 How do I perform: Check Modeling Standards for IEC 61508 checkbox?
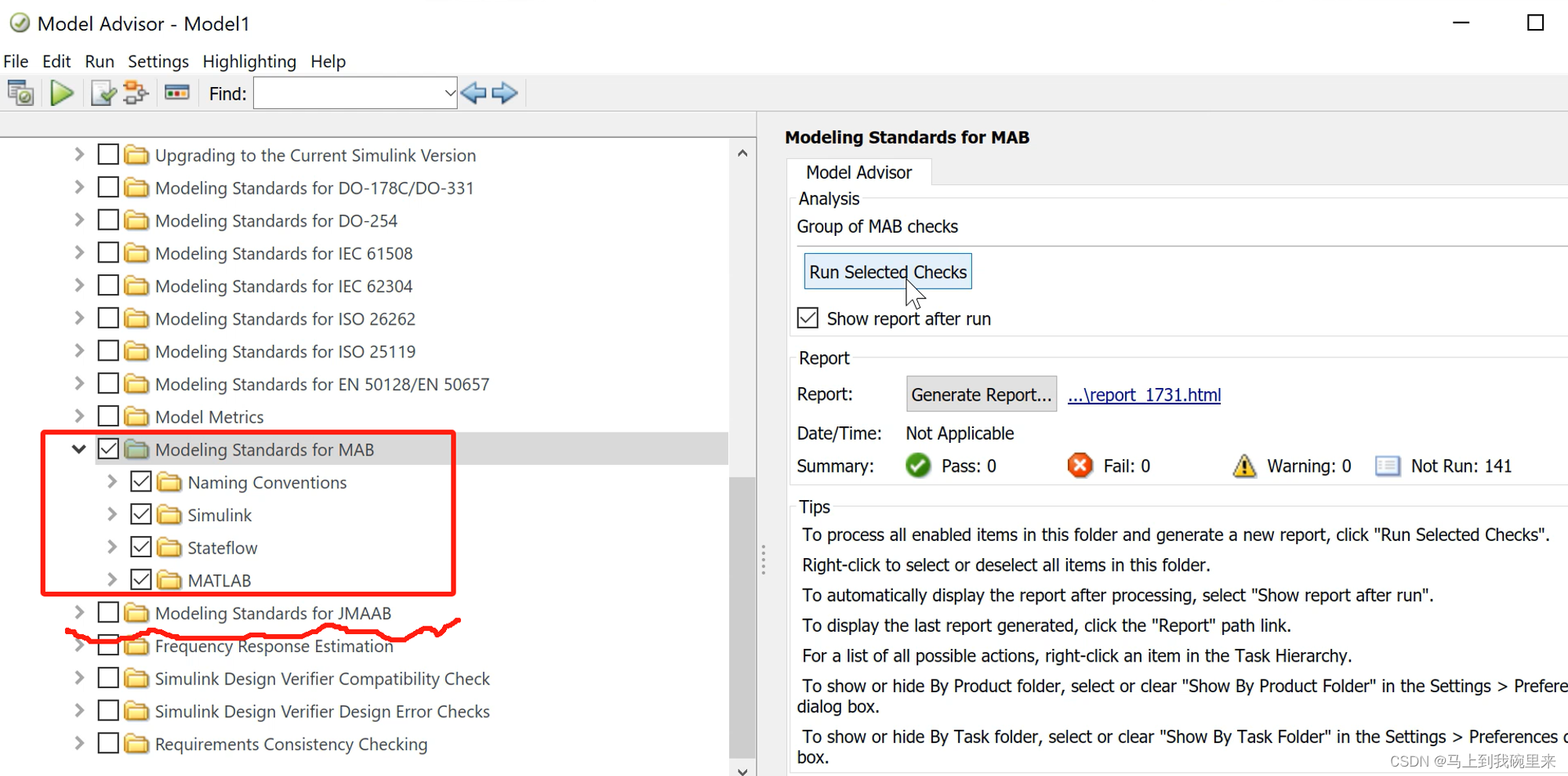pyautogui.click(x=108, y=252)
